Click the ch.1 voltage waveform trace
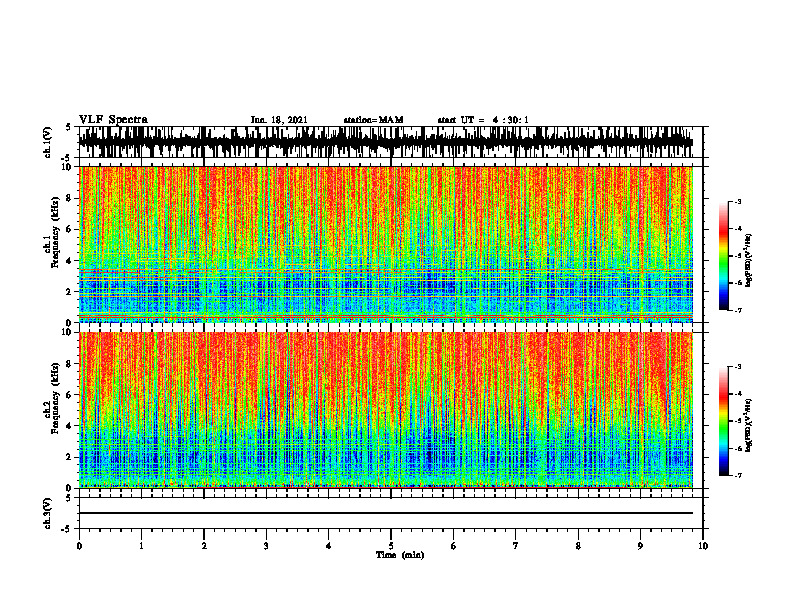 (385, 142)
